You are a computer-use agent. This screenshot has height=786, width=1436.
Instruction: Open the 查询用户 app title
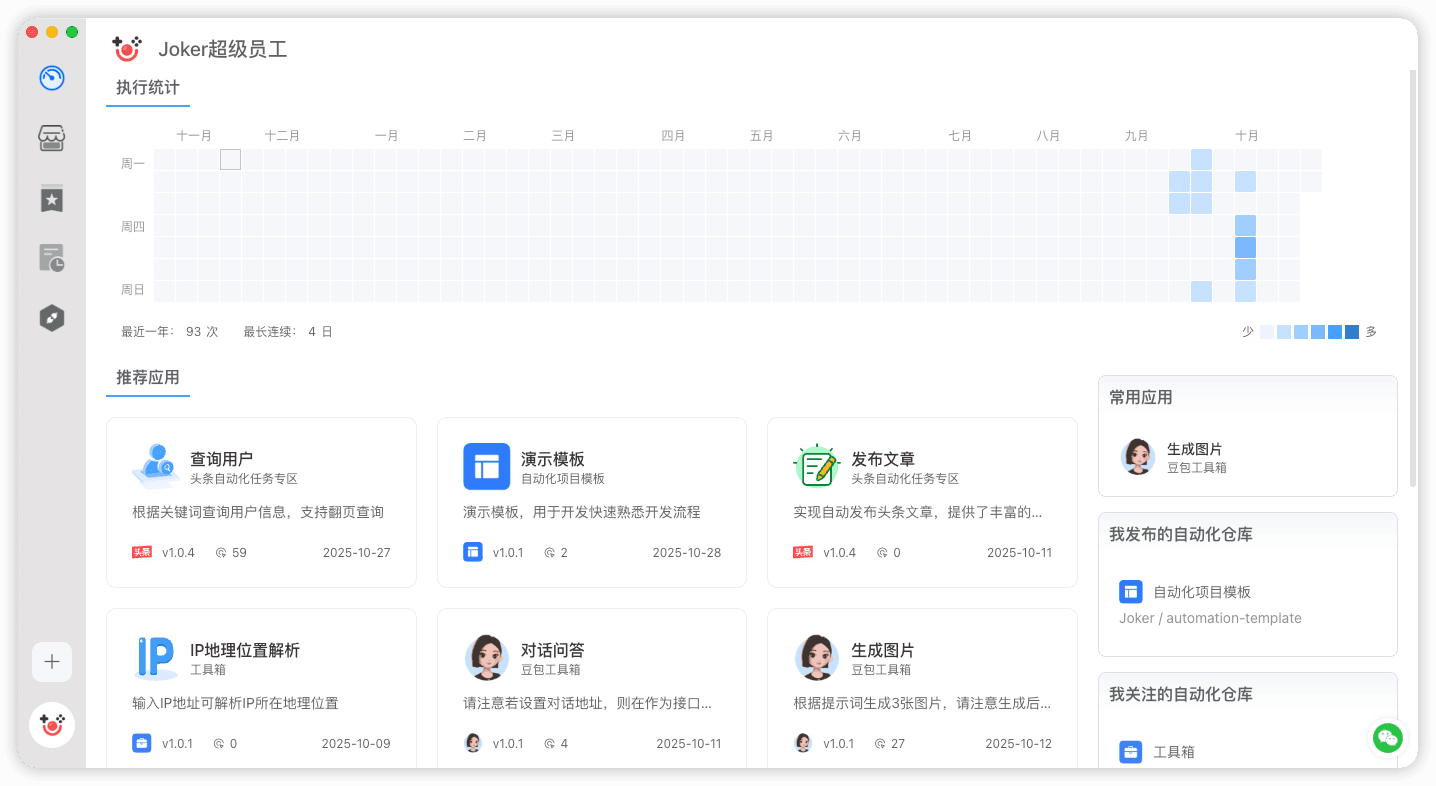pos(222,459)
